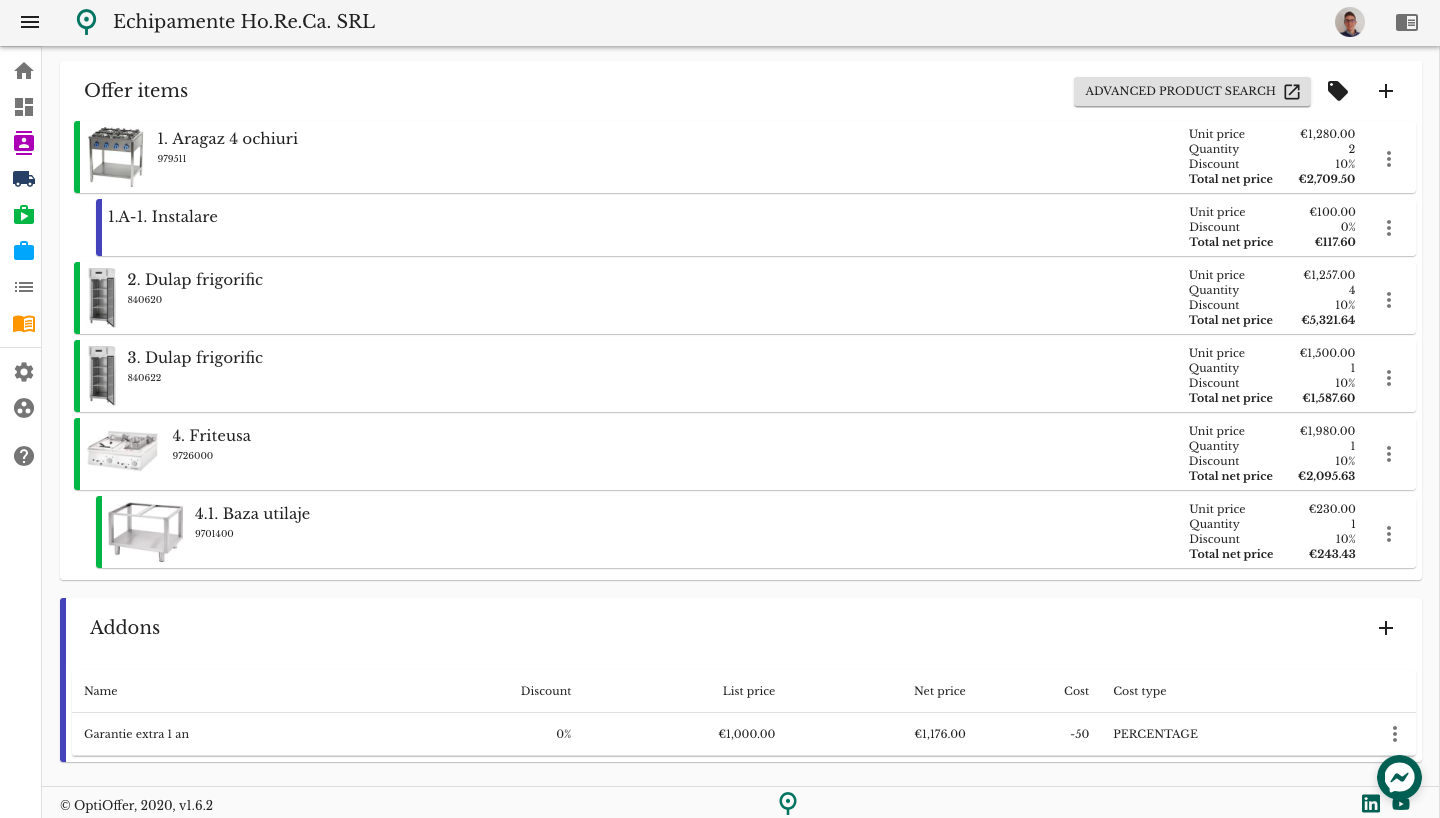Viewport: 1440px width, 818px height.
Task: Open Settings gear in sidebar
Action: tap(24, 372)
